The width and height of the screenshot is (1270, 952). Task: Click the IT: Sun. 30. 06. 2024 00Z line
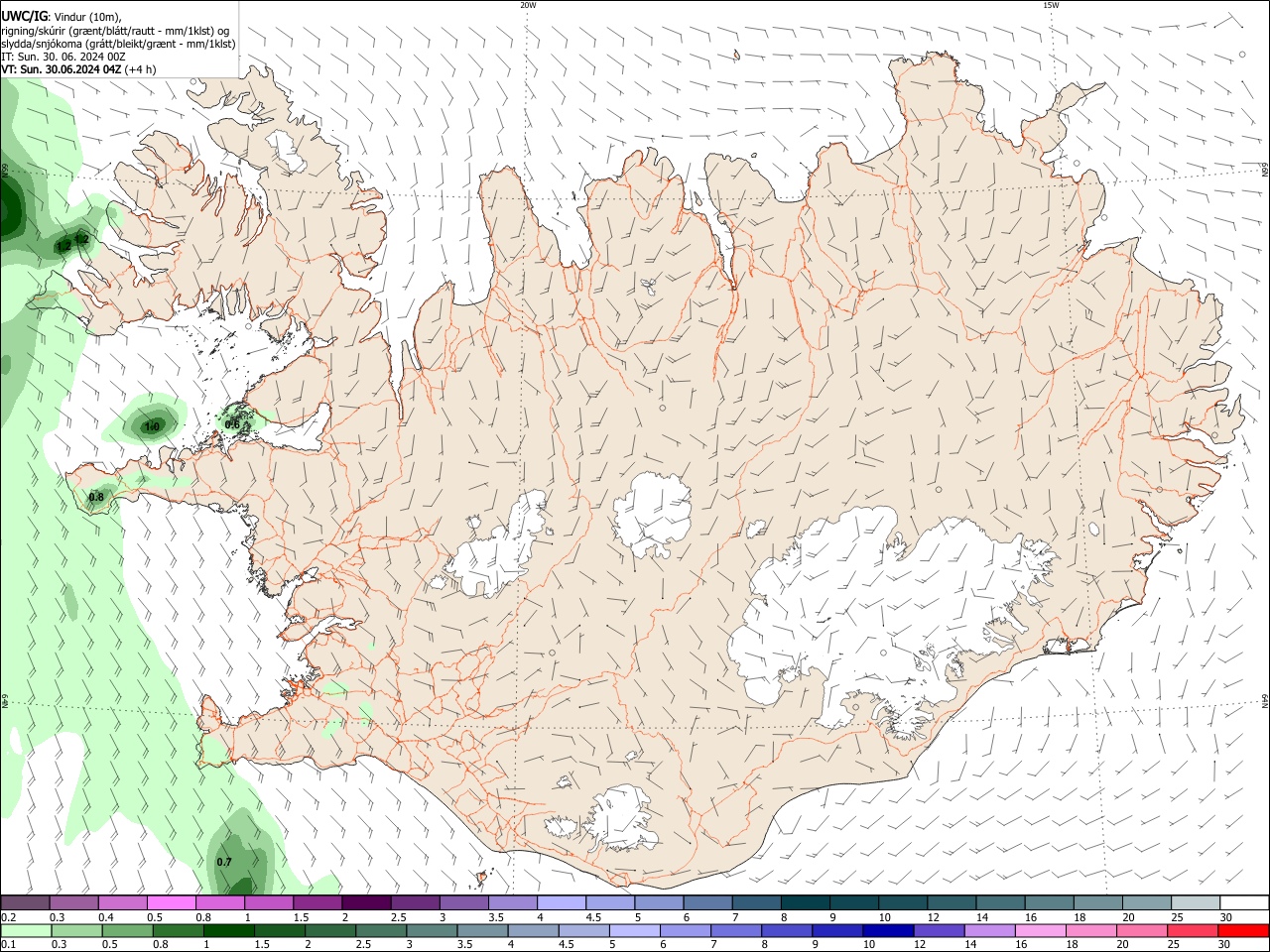point(63,57)
